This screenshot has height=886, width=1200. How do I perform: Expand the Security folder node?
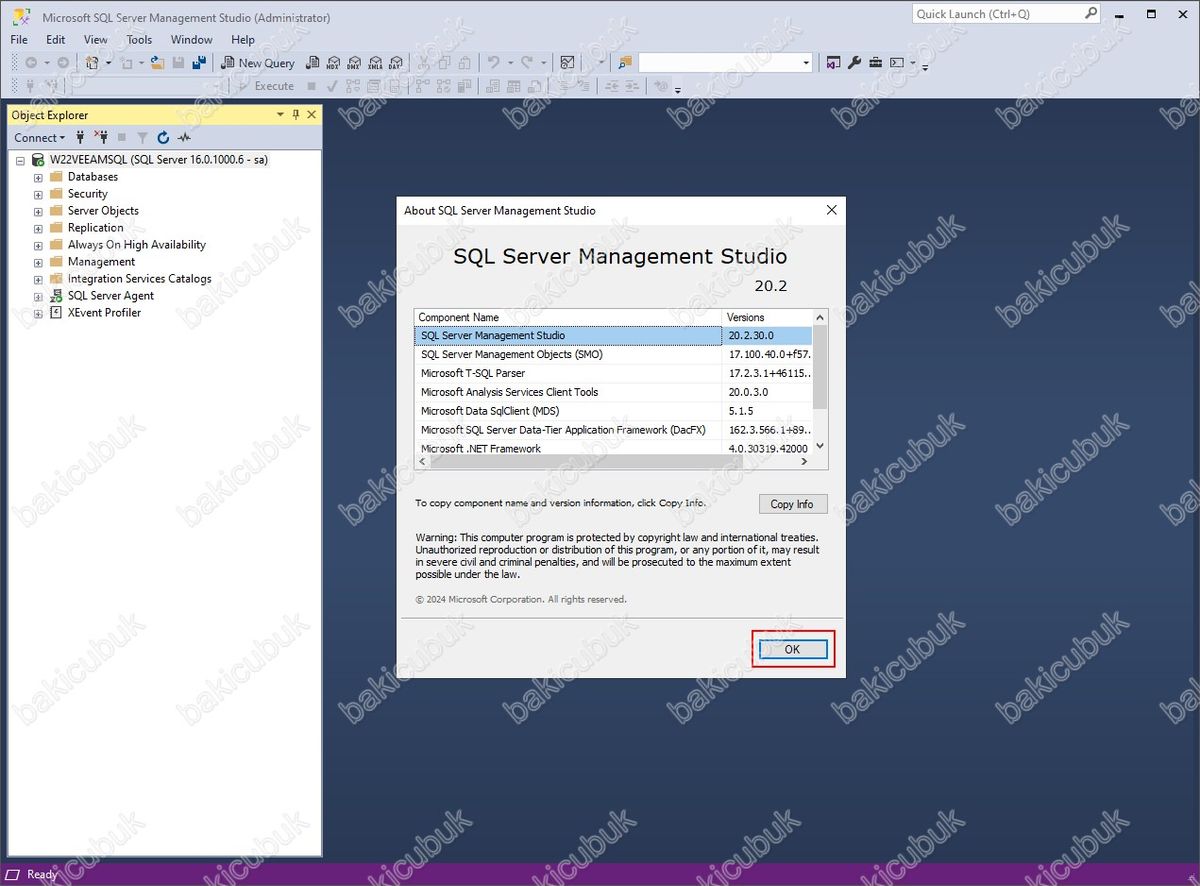[38, 194]
